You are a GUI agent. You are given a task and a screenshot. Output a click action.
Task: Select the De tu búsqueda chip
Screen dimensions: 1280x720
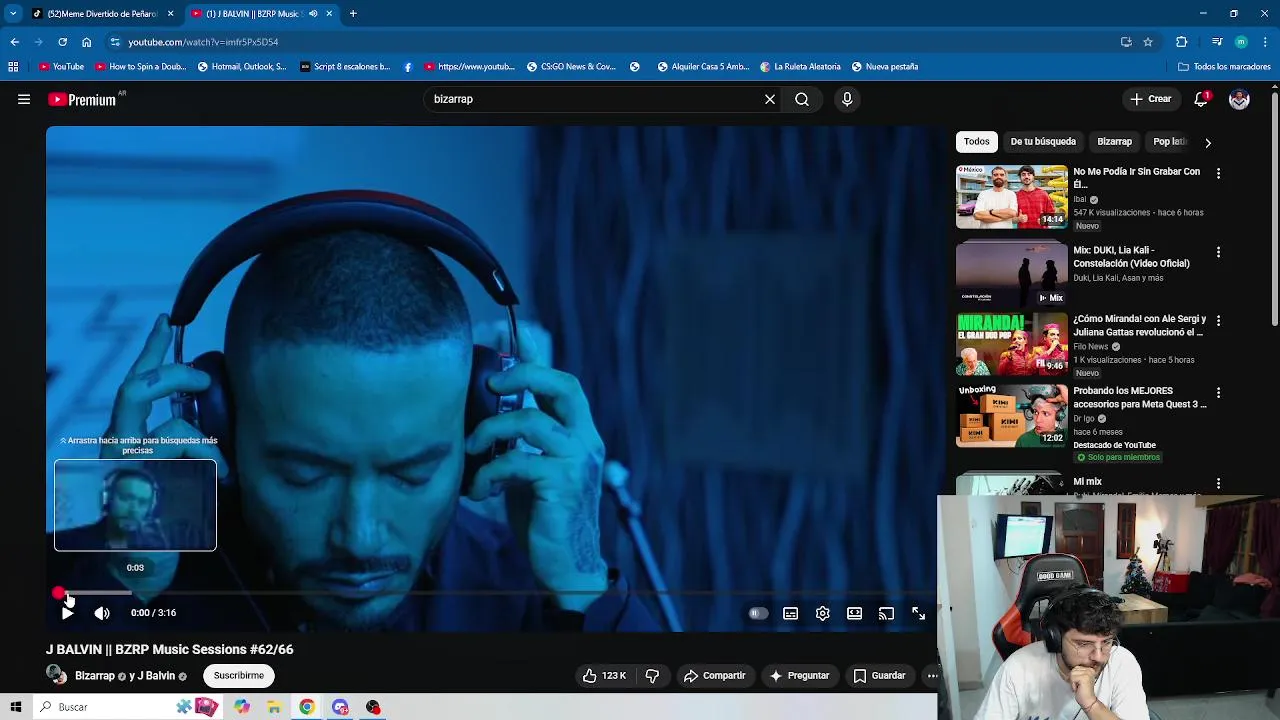click(1043, 142)
